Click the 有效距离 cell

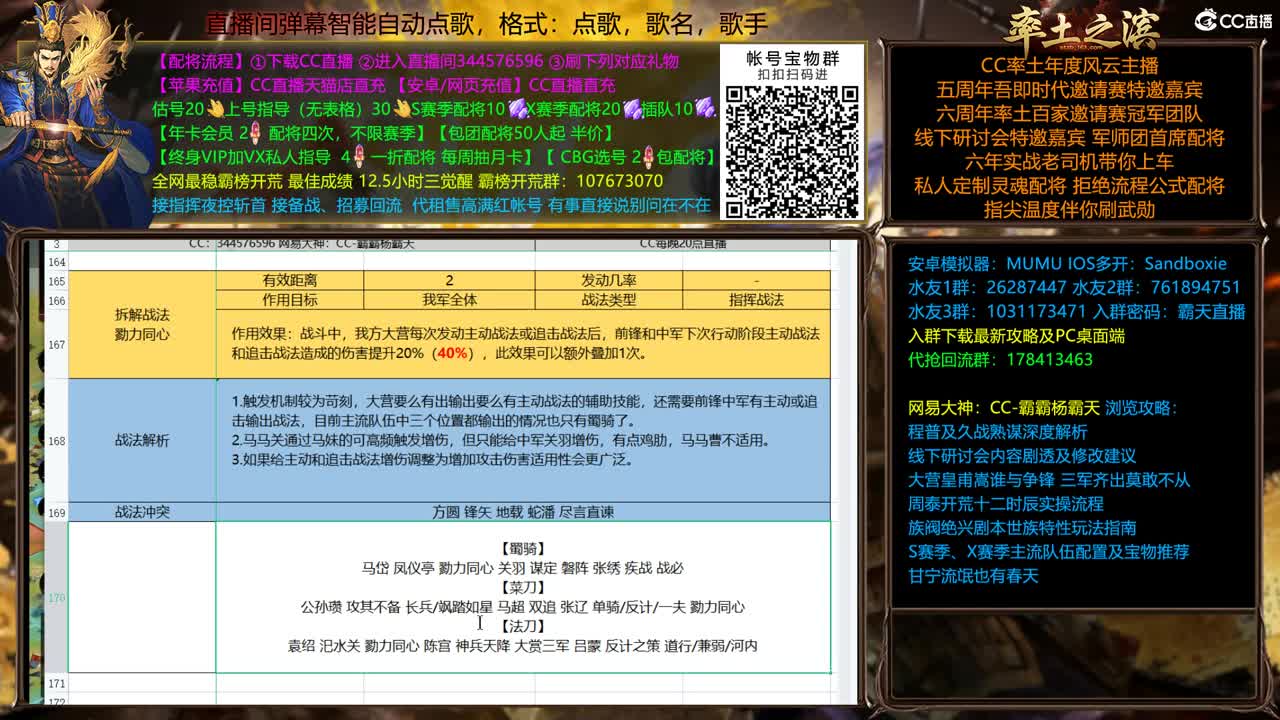[x=290, y=281]
